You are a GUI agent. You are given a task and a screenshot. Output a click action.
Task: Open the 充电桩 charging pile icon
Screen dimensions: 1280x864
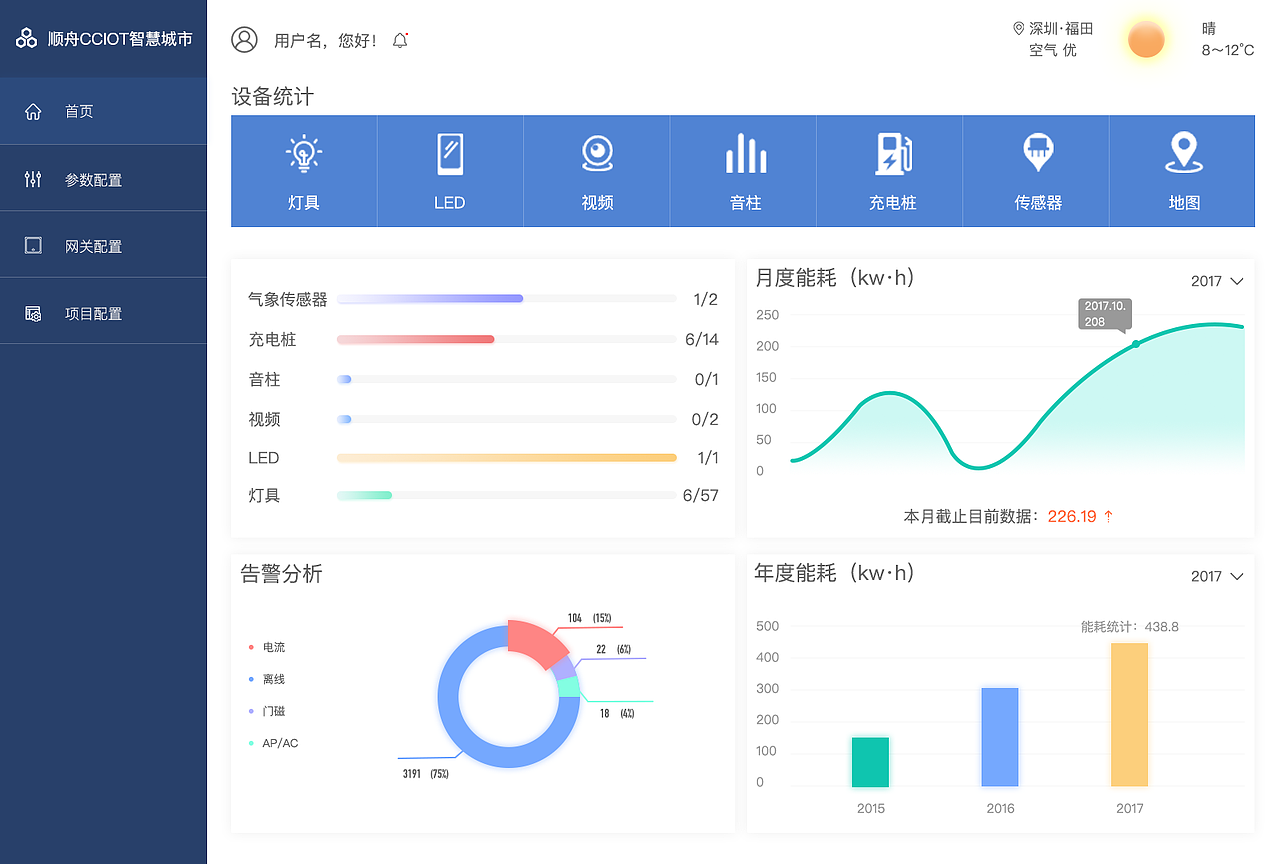pyautogui.click(x=889, y=153)
